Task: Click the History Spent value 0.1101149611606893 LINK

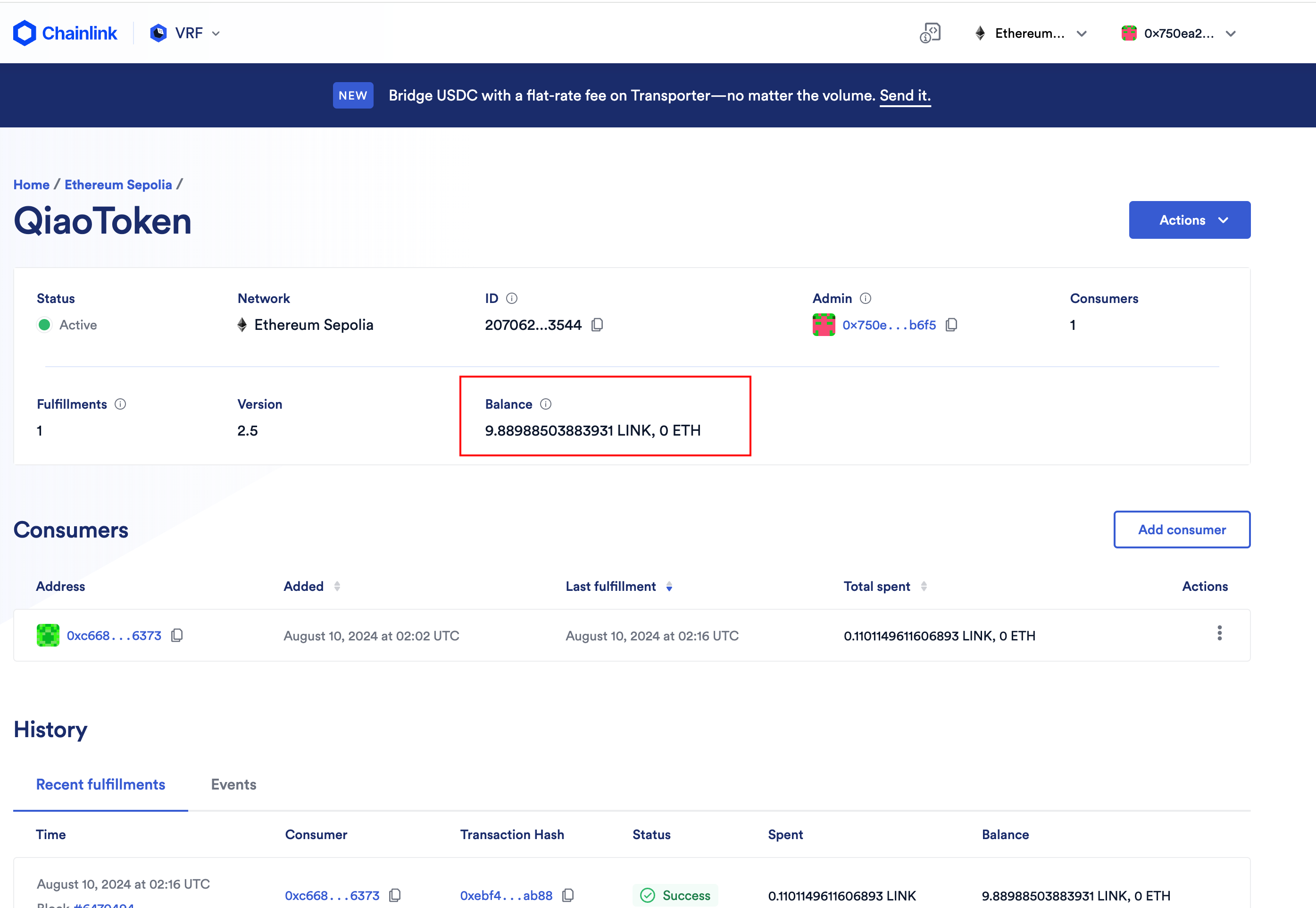Action: [842, 895]
